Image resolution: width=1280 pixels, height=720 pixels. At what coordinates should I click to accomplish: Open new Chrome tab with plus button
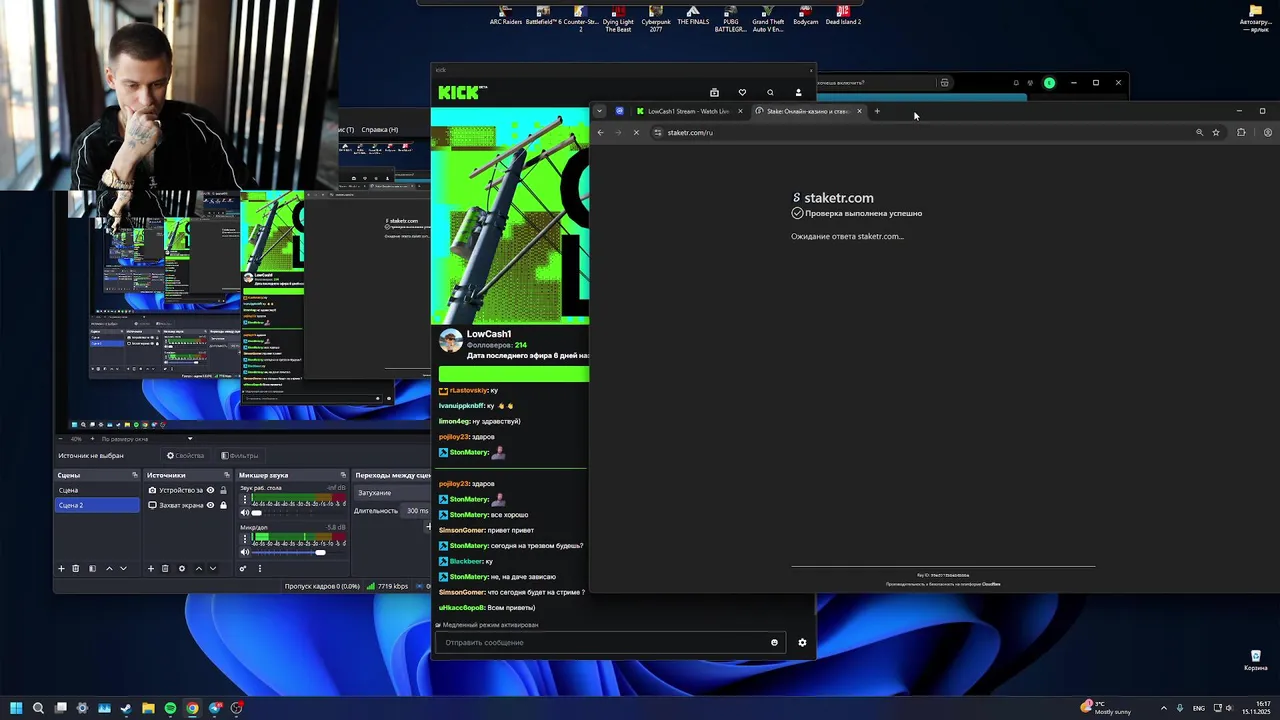pos(877,111)
